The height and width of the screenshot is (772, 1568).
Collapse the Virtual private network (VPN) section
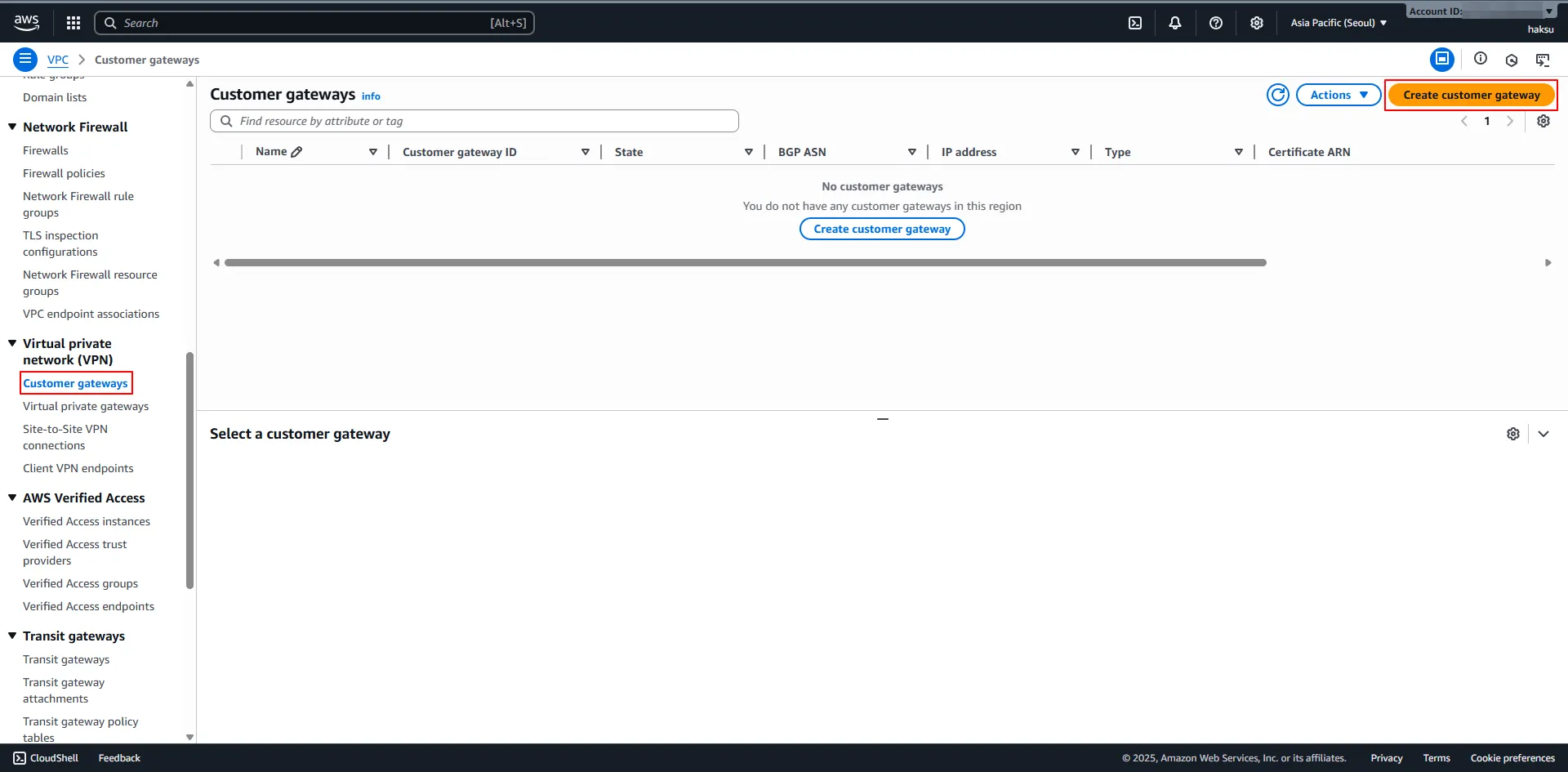click(12, 343)
